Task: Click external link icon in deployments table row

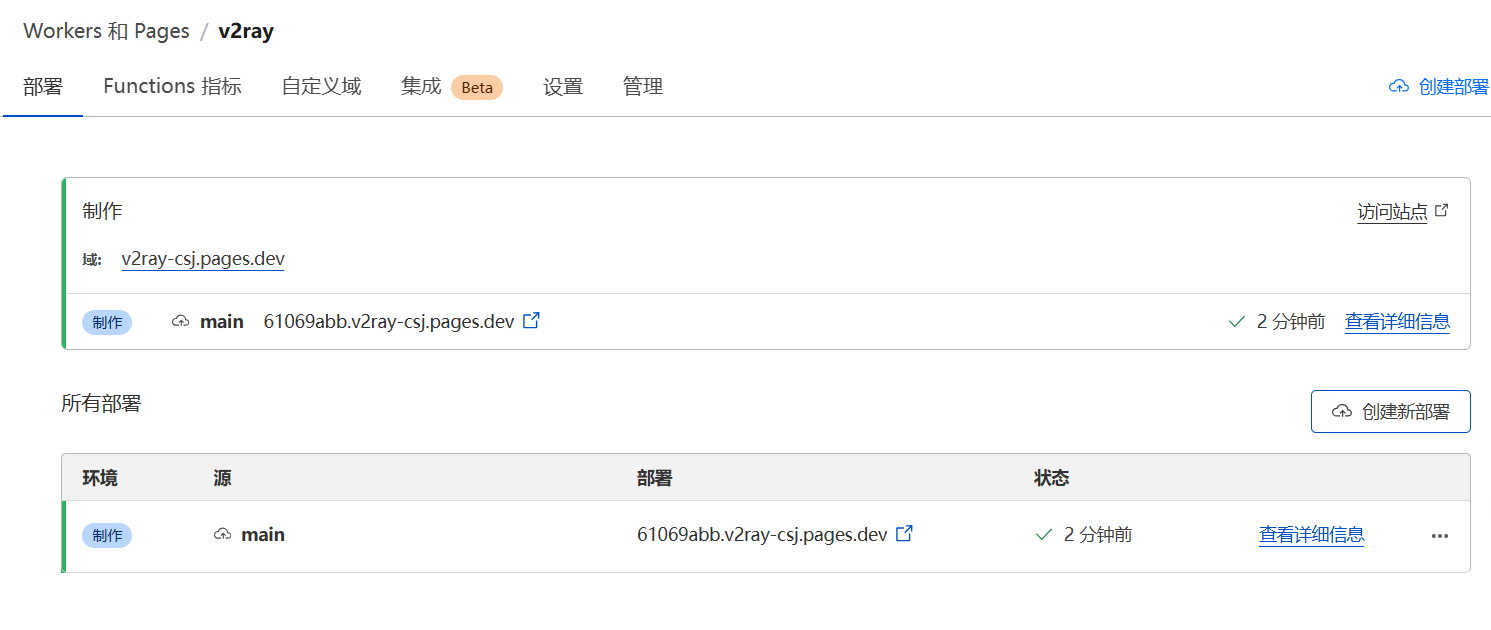Action: coord(904,534)
